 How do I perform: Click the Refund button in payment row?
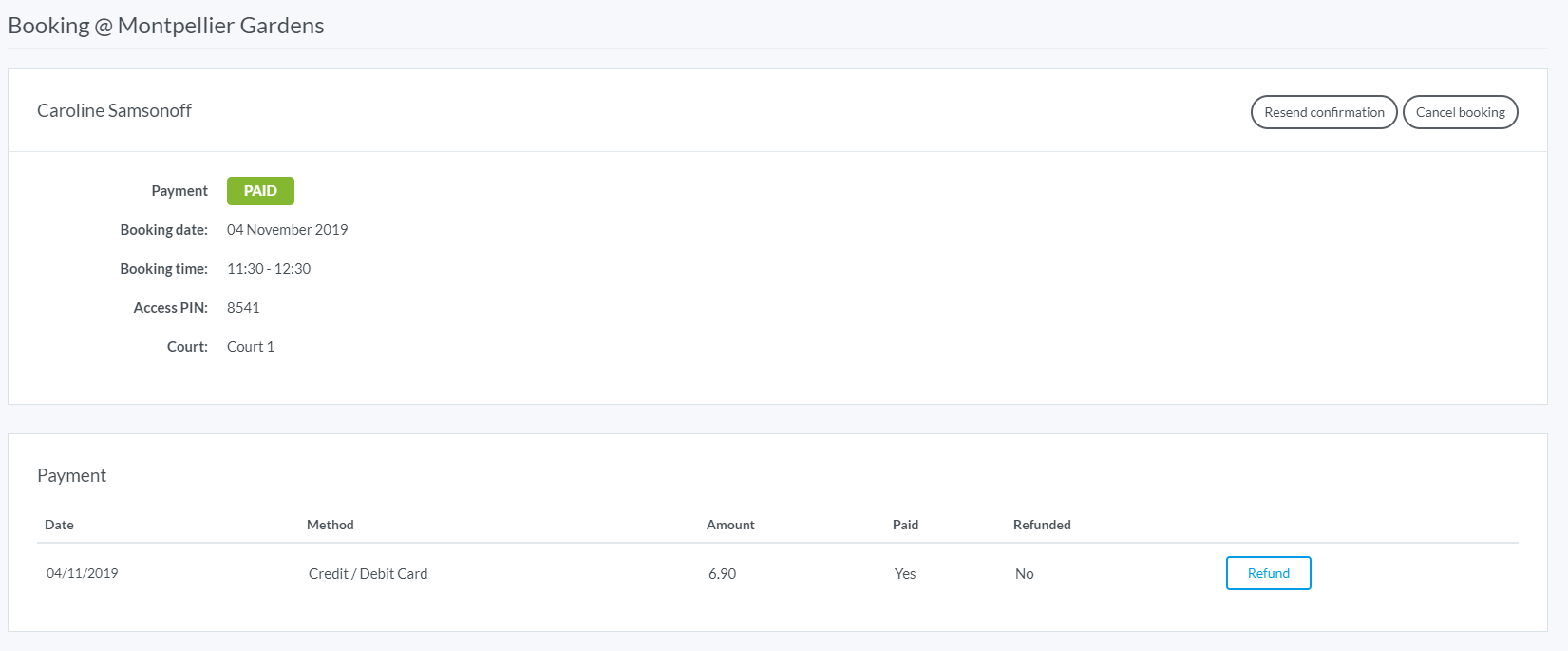tap(1268, 573)
